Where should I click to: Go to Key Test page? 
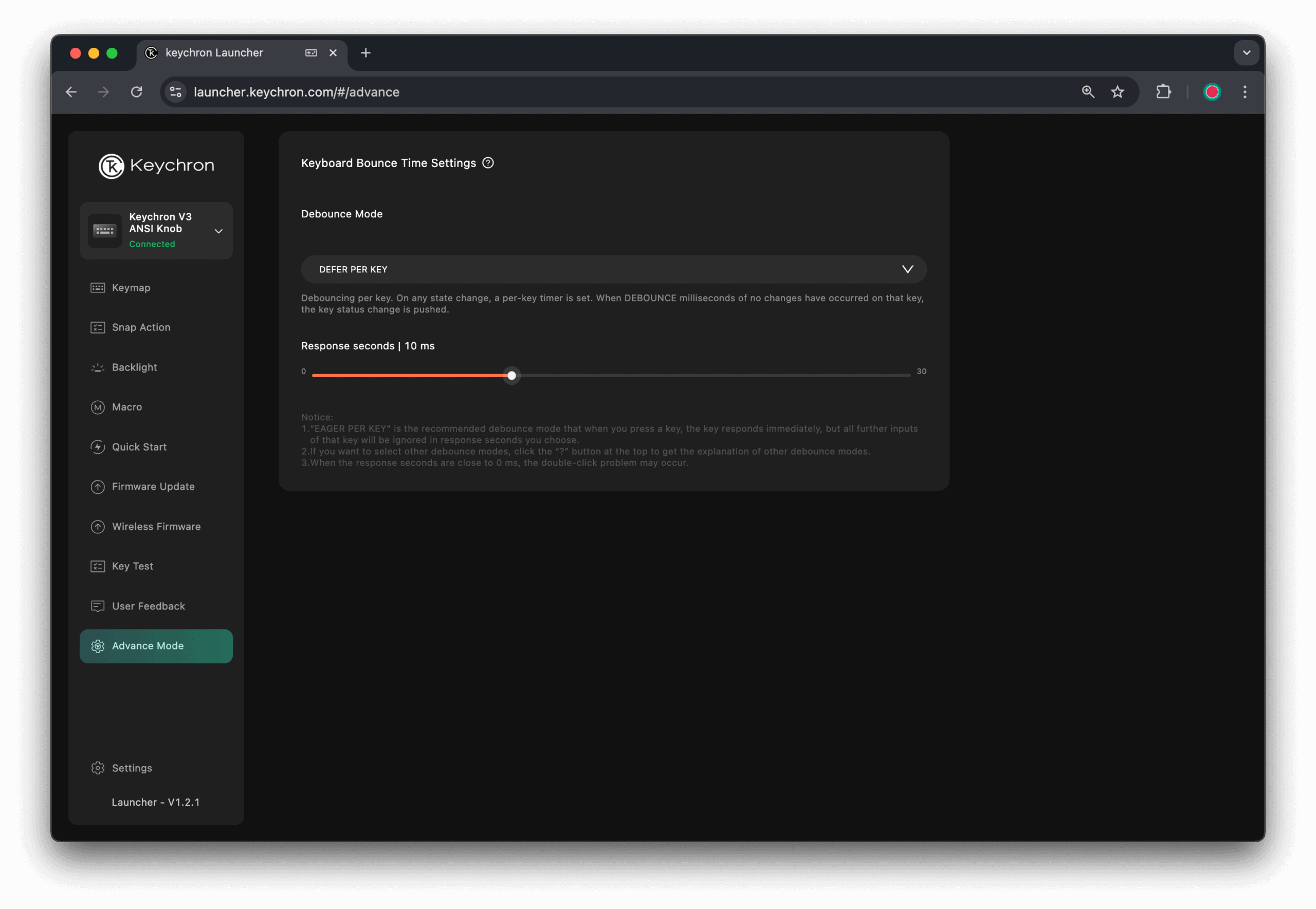(x=156, y=566)
